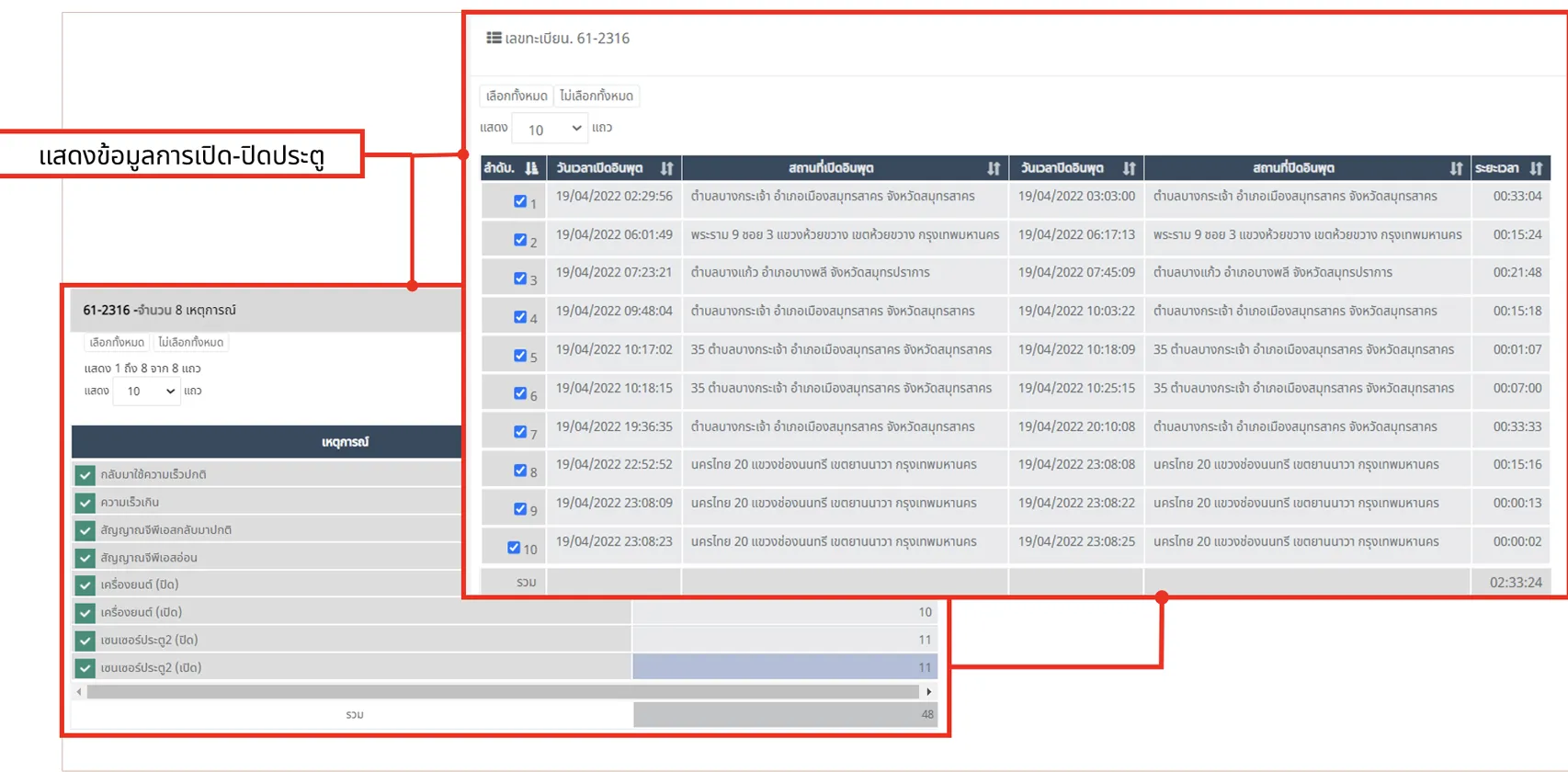
Task: Click the horizontal scrollbar in events panel
Action: point(503,691)
